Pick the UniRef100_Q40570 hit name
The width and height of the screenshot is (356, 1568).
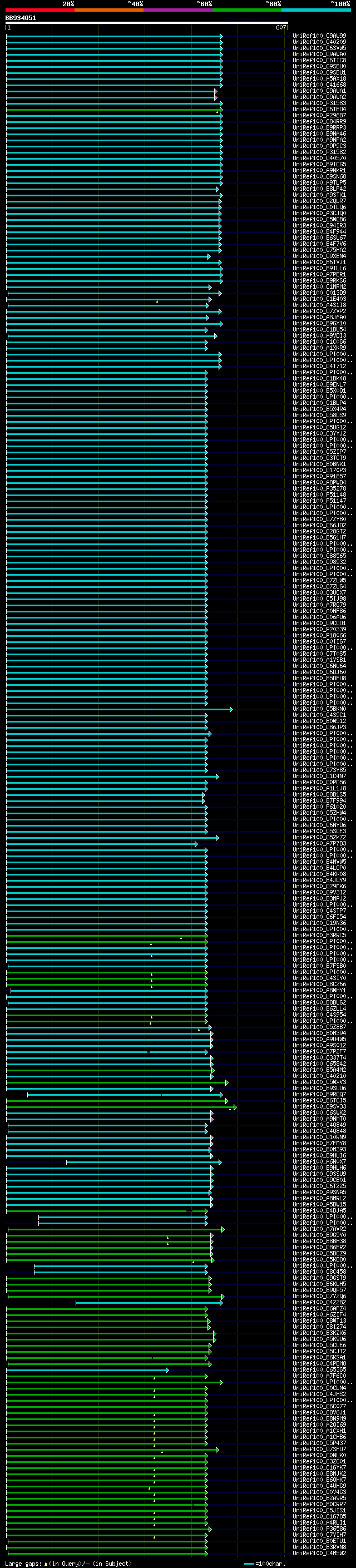[x=319, y=159]
